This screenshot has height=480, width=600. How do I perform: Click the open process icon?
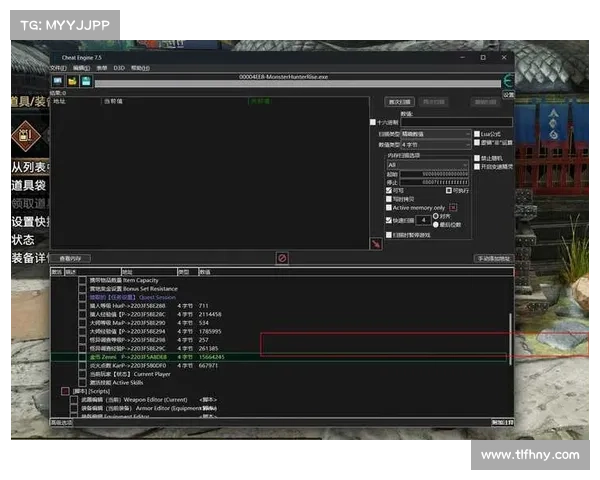[x=58, y=80]
